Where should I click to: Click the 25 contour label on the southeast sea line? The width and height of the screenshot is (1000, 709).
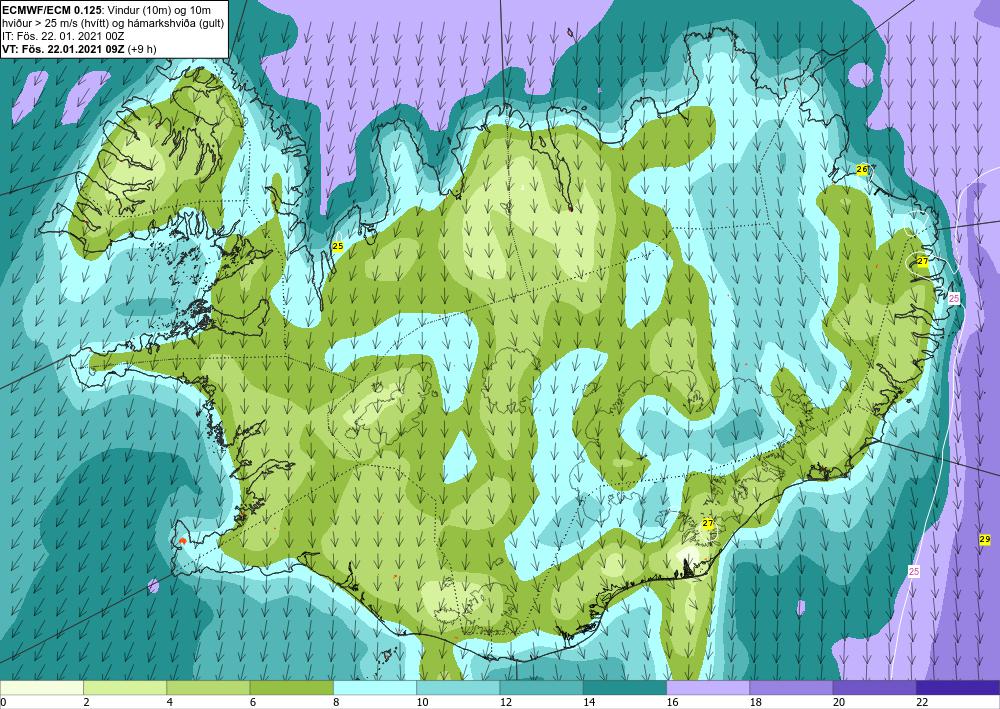click(x=914, y=572)
